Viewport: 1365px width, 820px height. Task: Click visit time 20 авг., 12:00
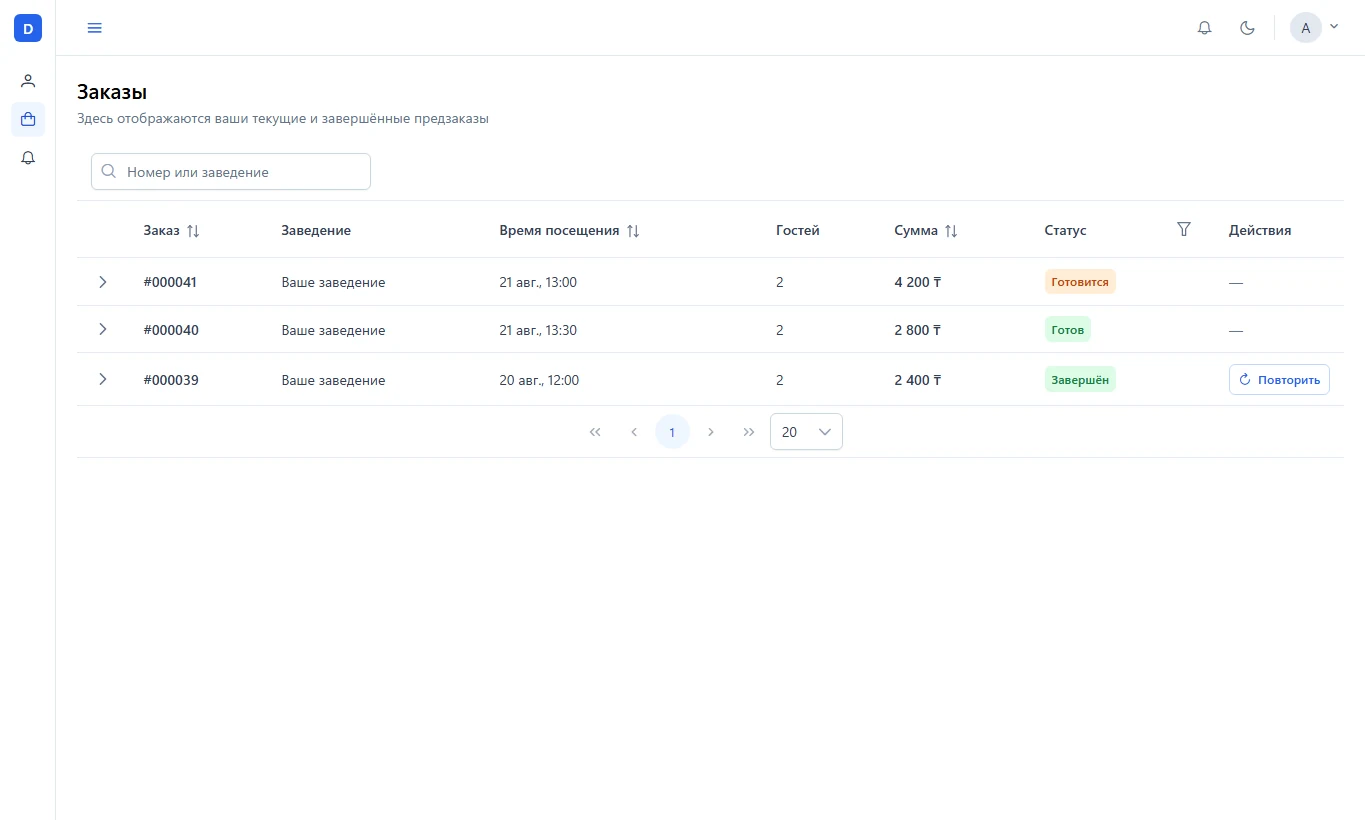coord(539,380)
